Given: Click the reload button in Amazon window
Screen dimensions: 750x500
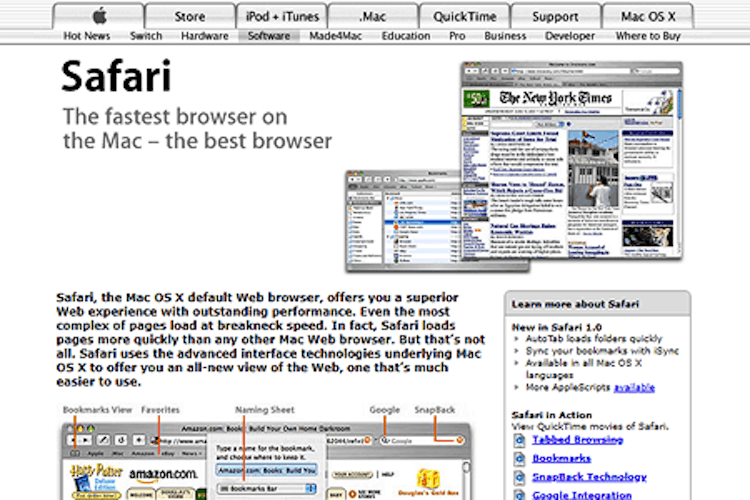Looking at the screenshot, I should click(x=121, y=440).
